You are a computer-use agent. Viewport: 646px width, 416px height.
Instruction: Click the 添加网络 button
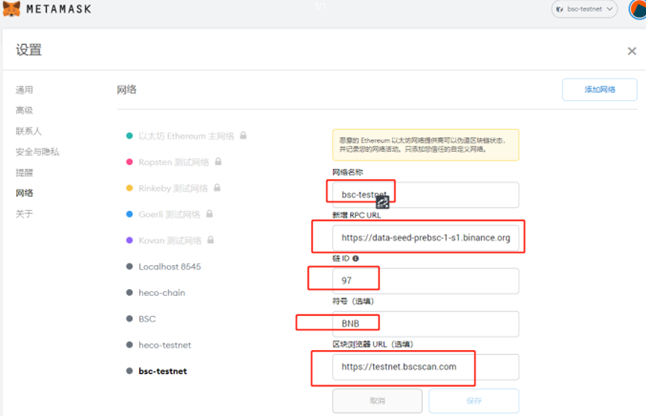[599, 90]
